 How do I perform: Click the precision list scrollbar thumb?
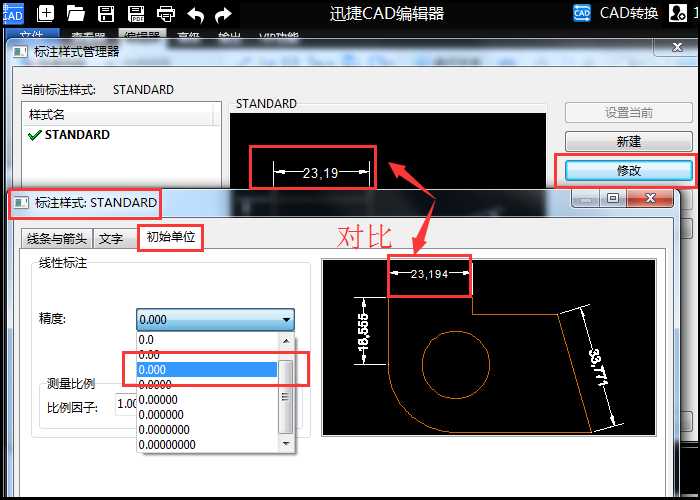coord(285,396)
